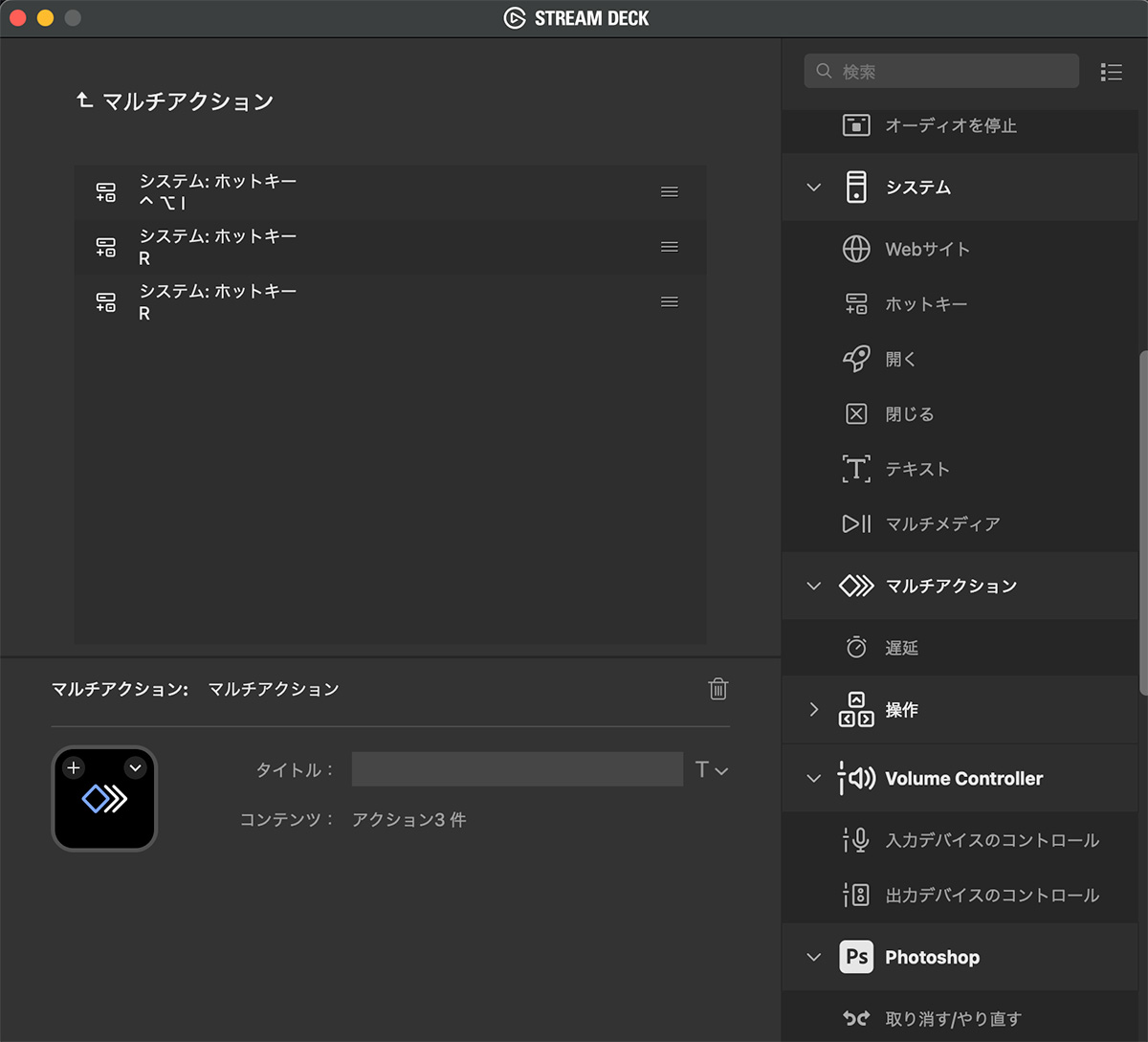Click the マルチアクション category icon in the sidebar

(856, 586)
